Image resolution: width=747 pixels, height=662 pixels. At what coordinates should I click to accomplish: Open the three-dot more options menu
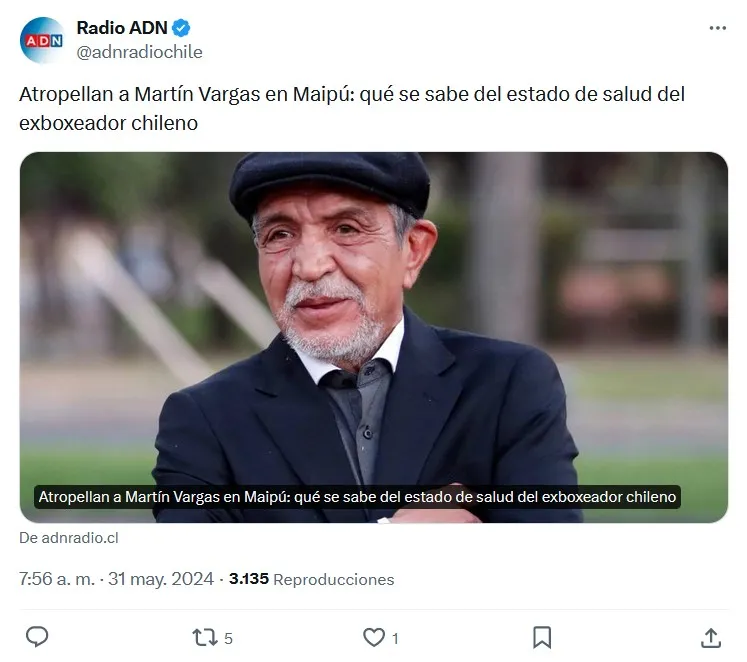pyautogui.click(x=717, y=28)
